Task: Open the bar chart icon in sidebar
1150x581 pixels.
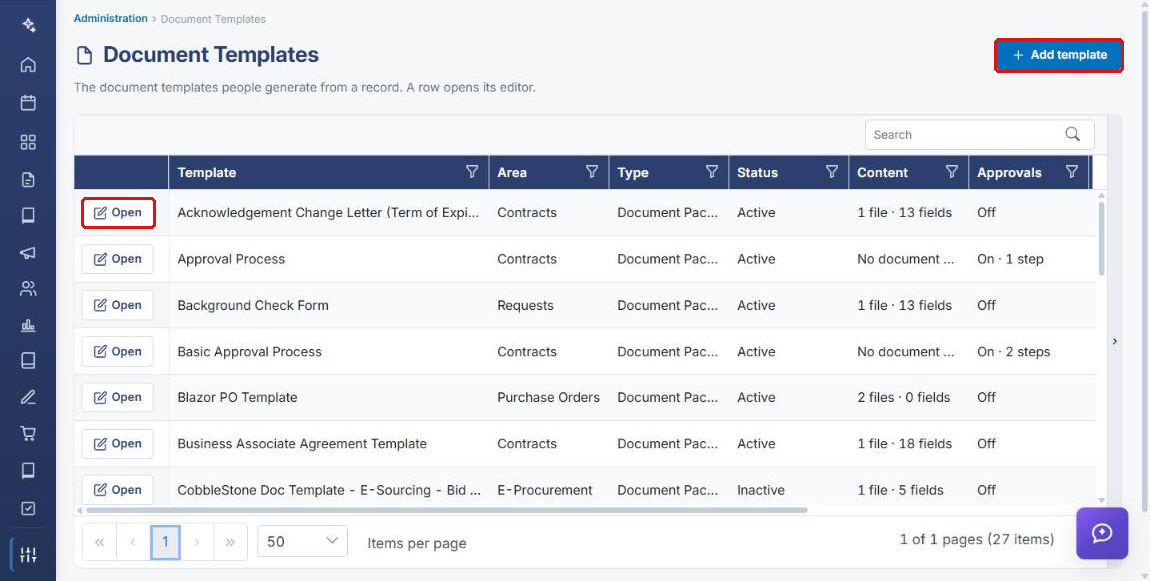Action: [x=28, y=325]
